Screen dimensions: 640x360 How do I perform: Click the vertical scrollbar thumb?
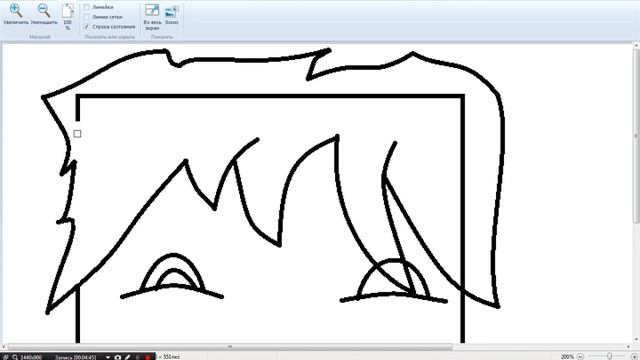(636, 136)
